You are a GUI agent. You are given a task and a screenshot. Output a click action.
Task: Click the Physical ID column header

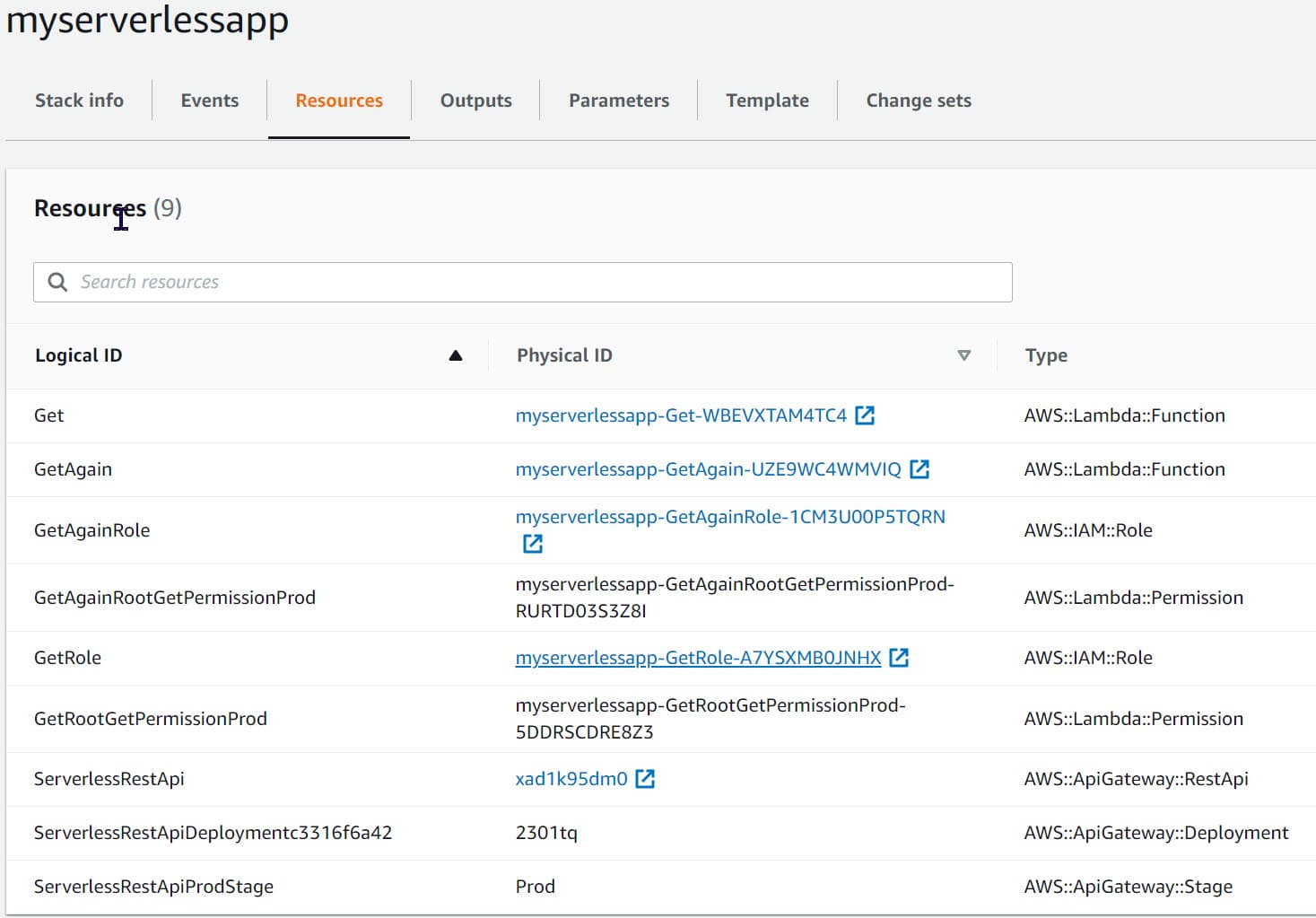click(x=564, y=355)
